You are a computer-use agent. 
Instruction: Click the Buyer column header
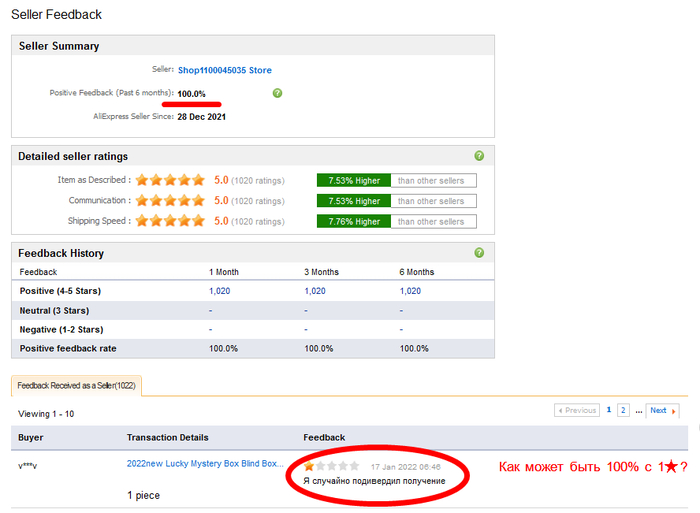tap(30, 438)
